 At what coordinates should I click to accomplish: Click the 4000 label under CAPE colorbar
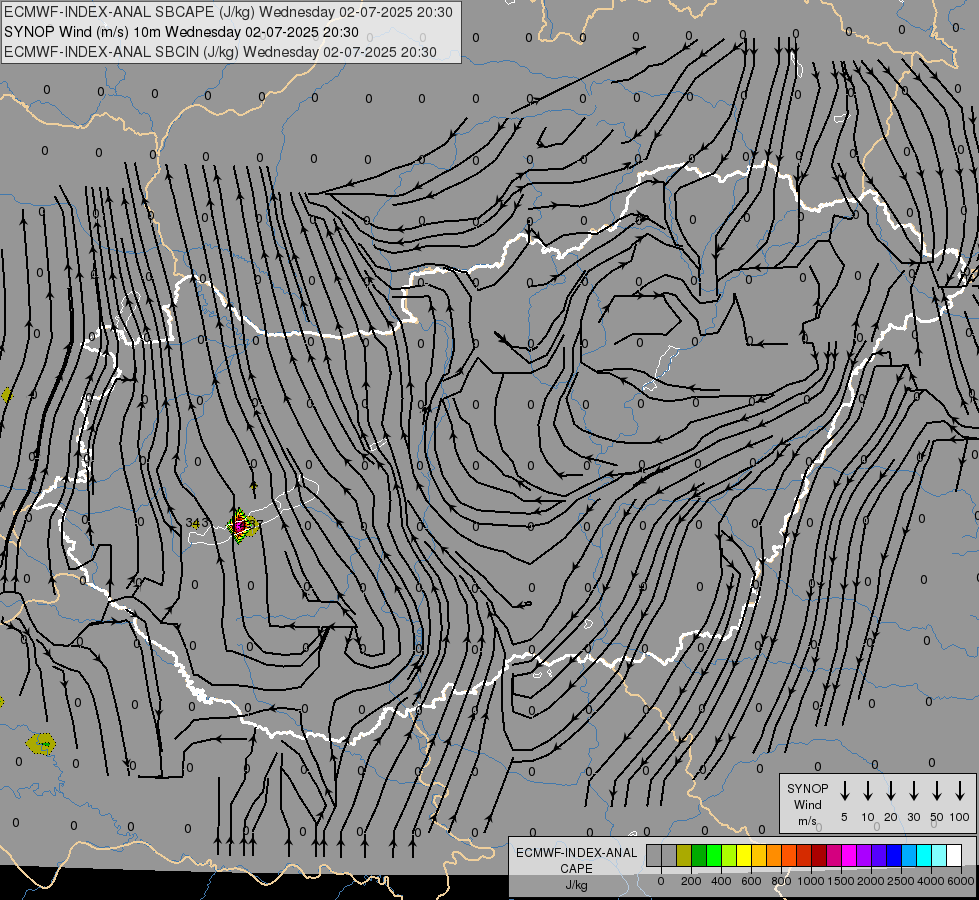pyautogui.click(x=931, y=881)
